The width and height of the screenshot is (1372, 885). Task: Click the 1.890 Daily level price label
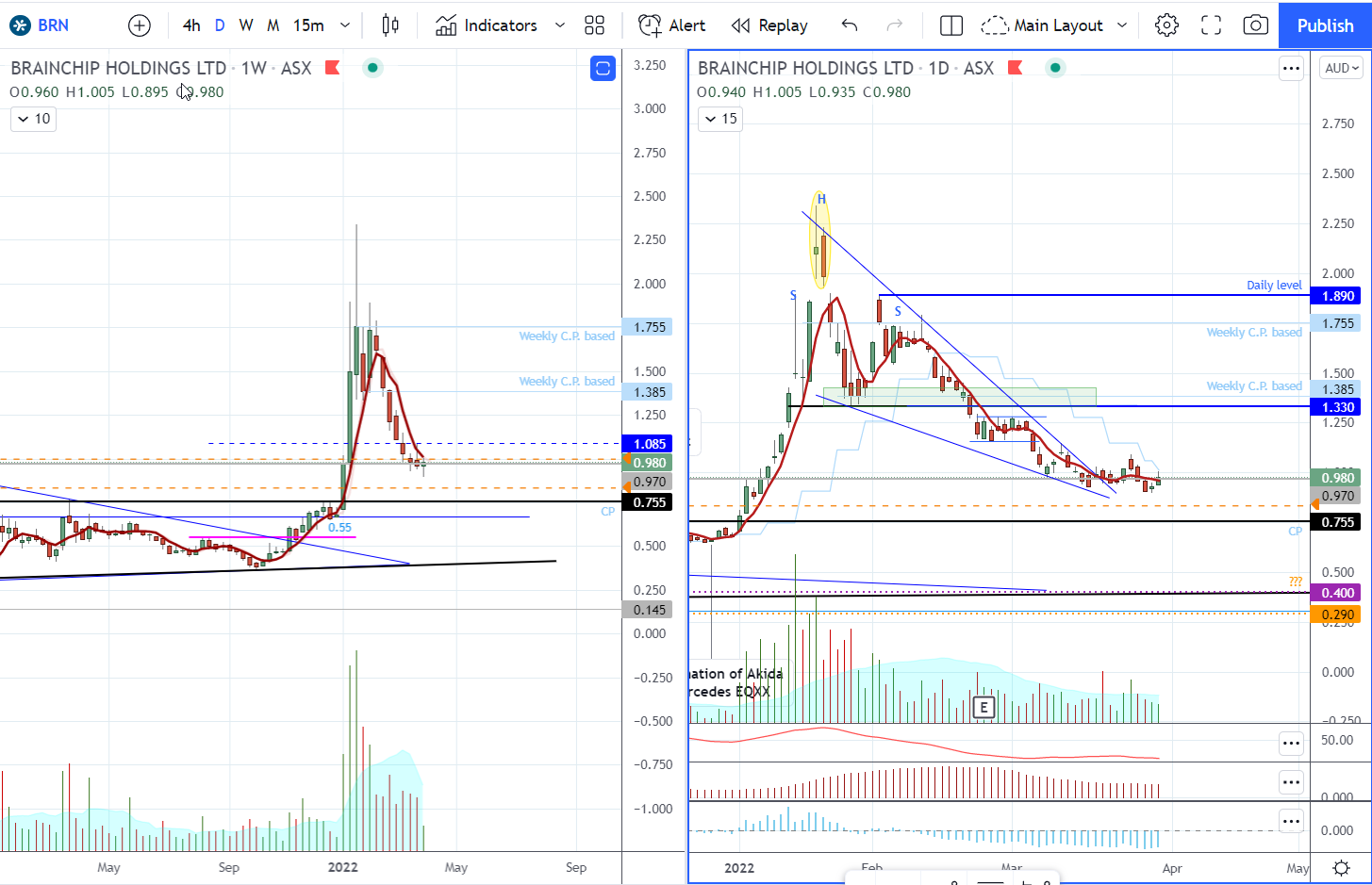(x=1336, y=296)
